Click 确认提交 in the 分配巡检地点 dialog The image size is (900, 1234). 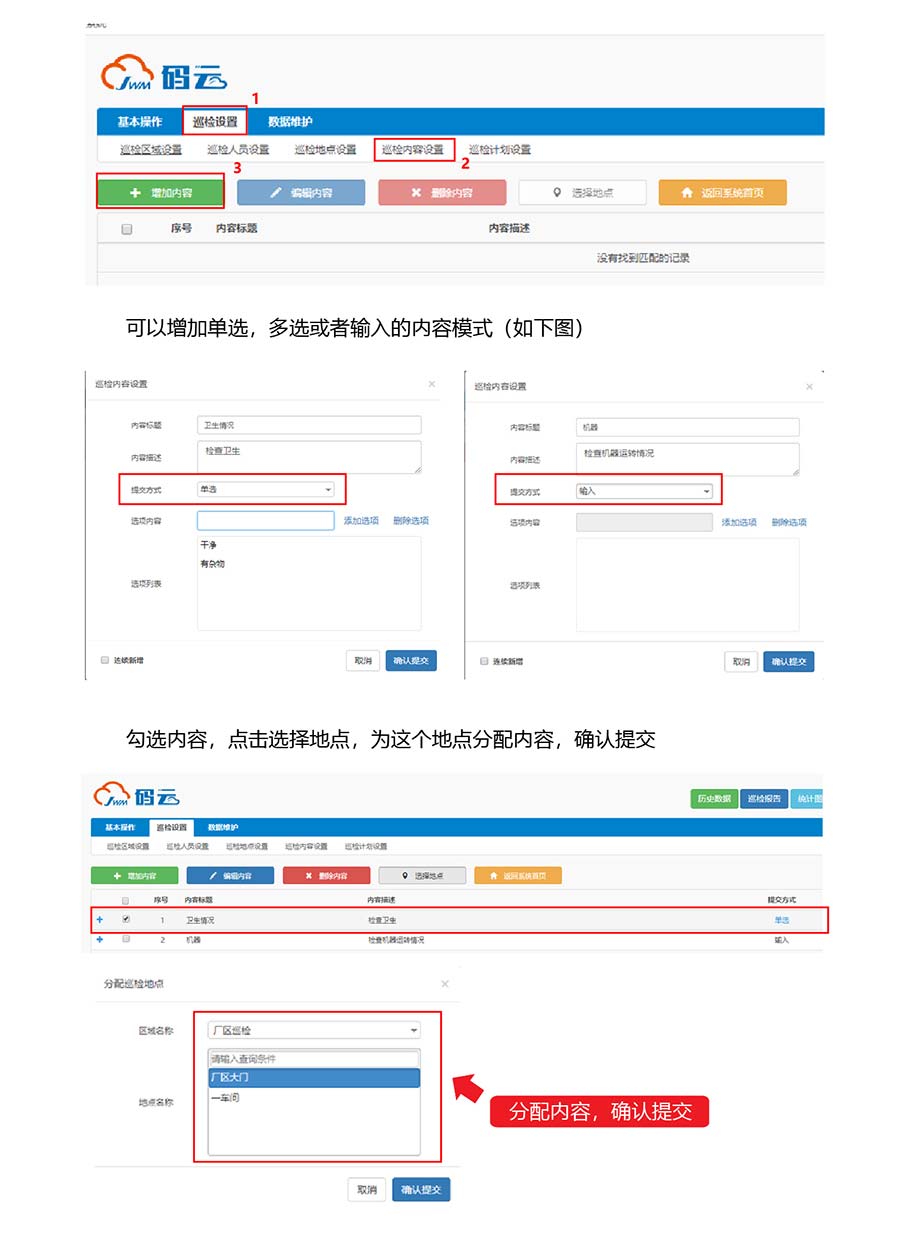point(421,1190)
